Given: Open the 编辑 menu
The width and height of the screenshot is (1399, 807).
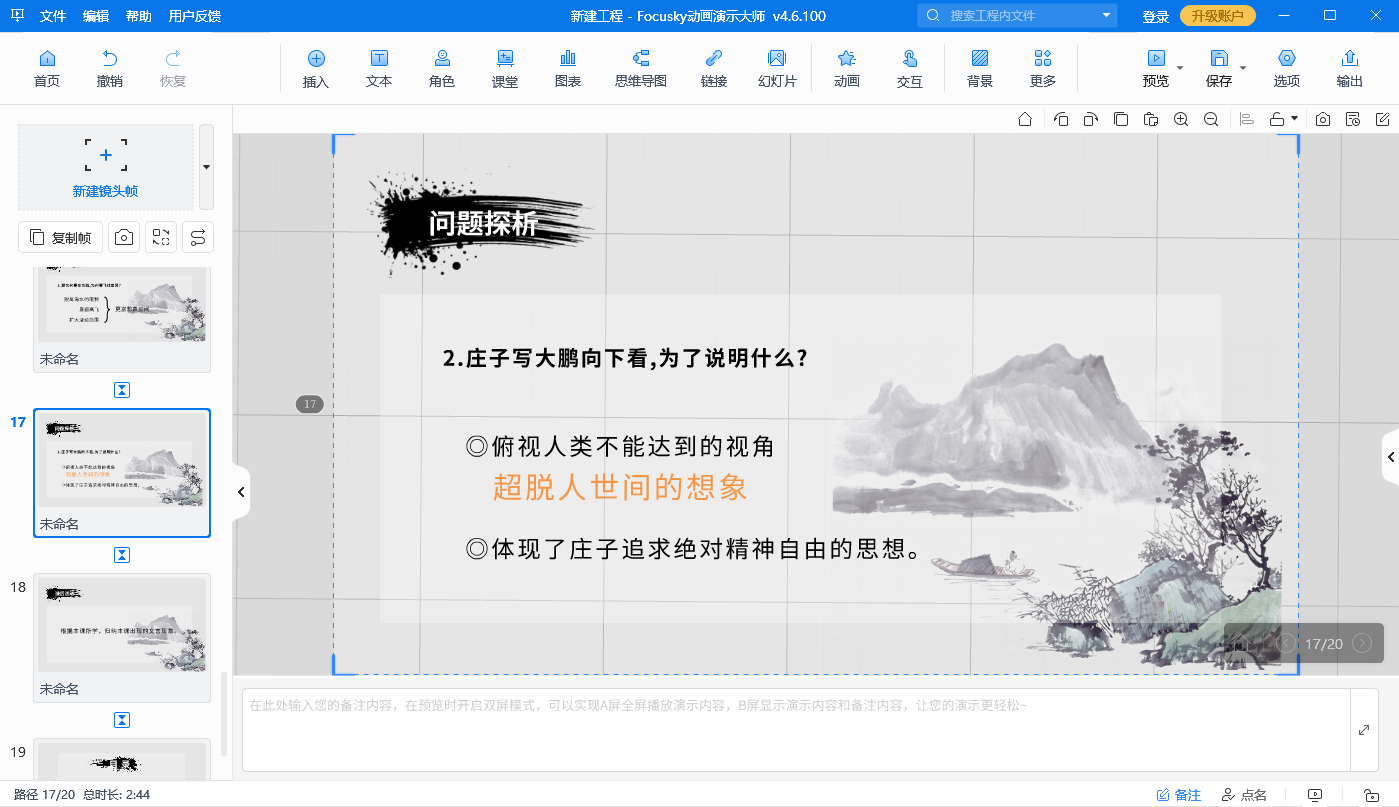Looking at the screenshot, I should pyautogui.click(x=96, y=16).
